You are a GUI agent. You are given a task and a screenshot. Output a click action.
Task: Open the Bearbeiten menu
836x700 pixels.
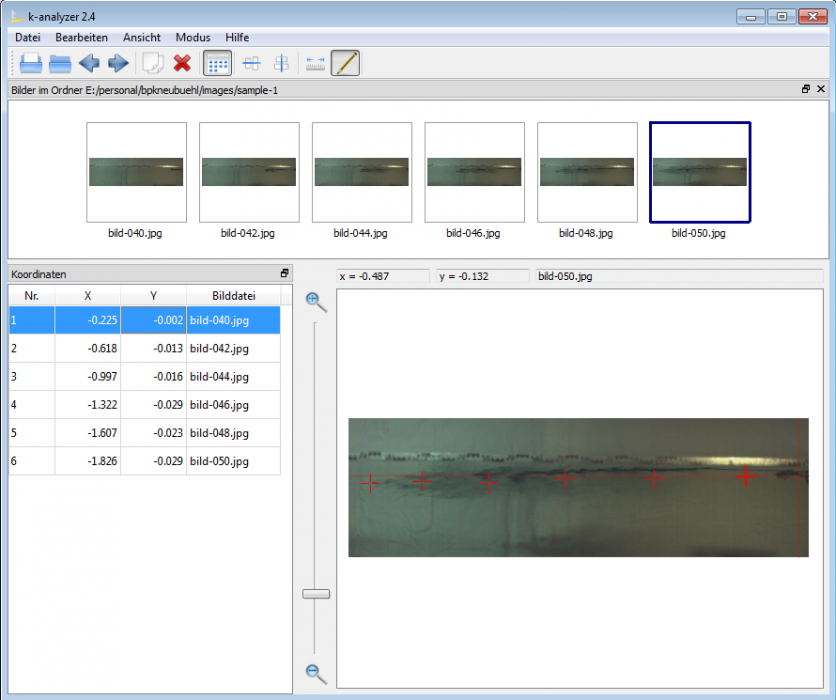click(82, 37)
